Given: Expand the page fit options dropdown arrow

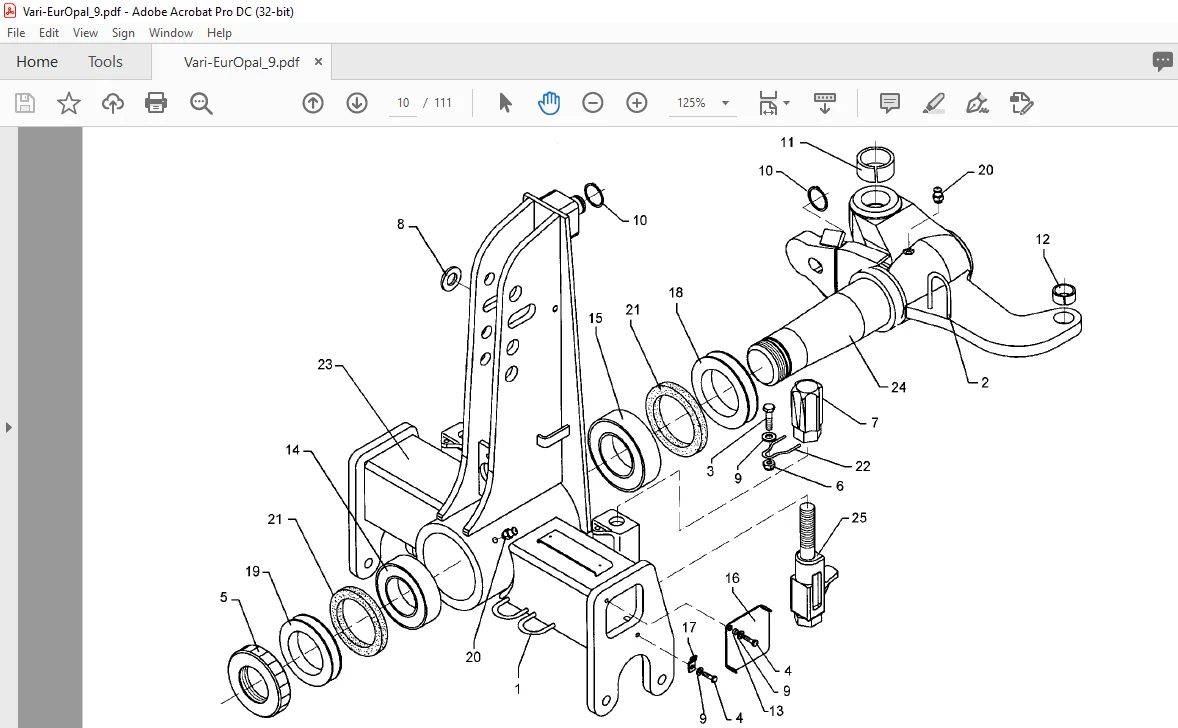Looking at the screenshot, I should [787, 103].
